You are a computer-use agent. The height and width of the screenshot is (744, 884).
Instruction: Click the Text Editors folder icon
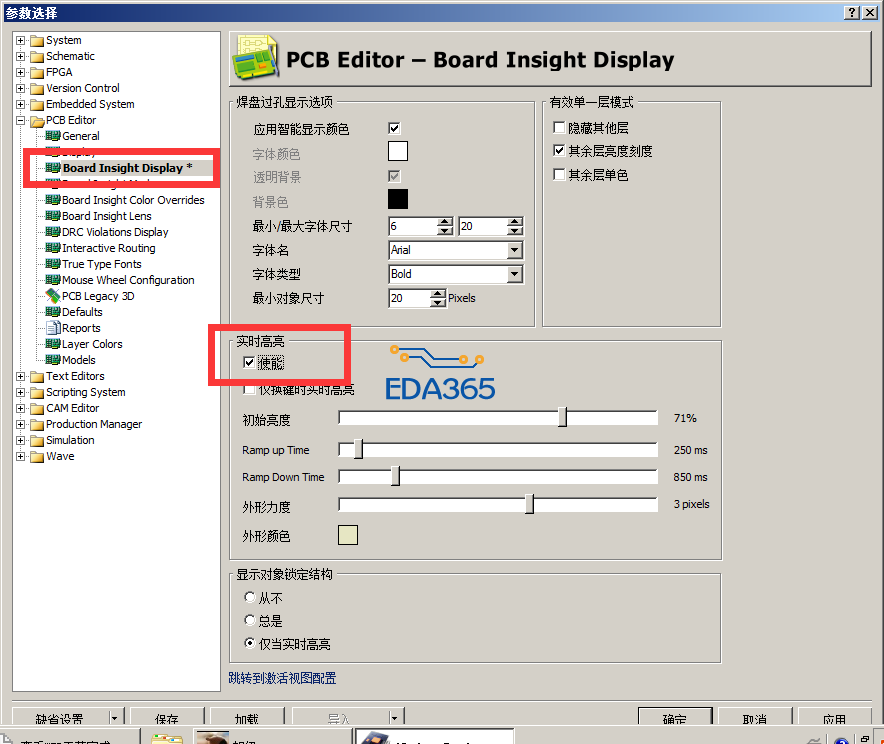(x=37, y=377)
